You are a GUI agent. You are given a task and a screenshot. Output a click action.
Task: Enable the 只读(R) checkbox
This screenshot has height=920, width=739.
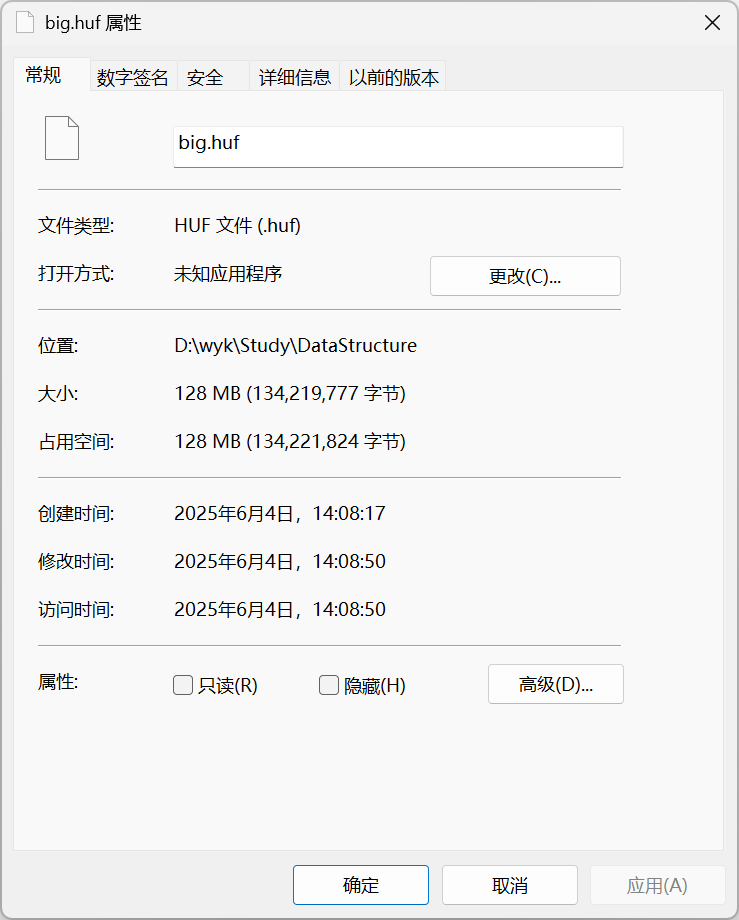point(183,685)
